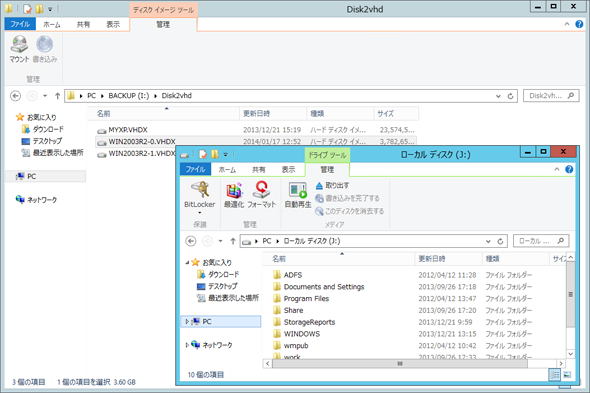
Task: Click Finish burning (書き込みを完了する)
Action: tap(347, 198)
